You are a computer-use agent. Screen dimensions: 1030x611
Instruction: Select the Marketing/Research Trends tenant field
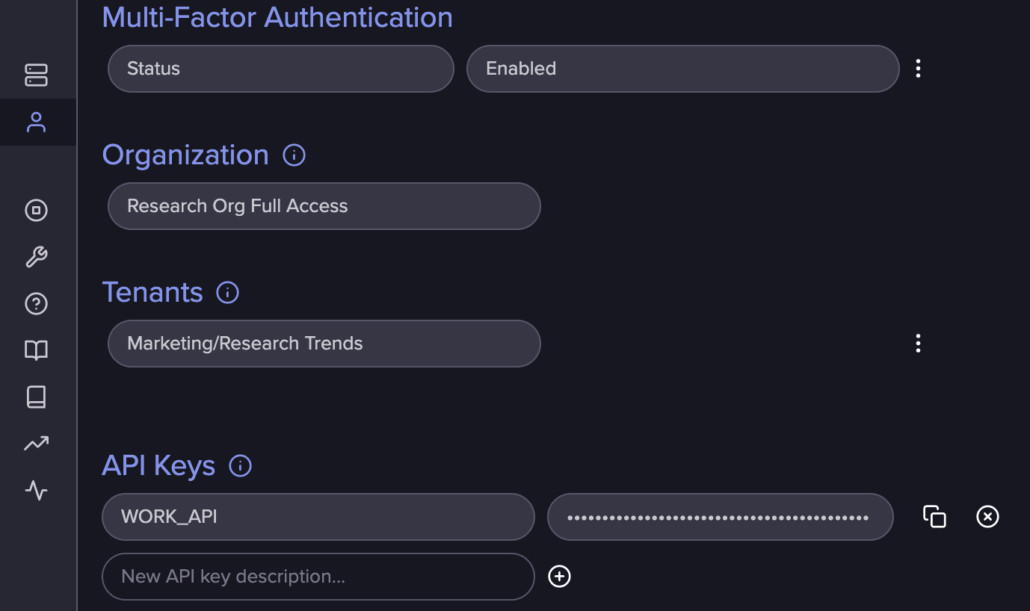pyautogui.click(x=323, y=344)
